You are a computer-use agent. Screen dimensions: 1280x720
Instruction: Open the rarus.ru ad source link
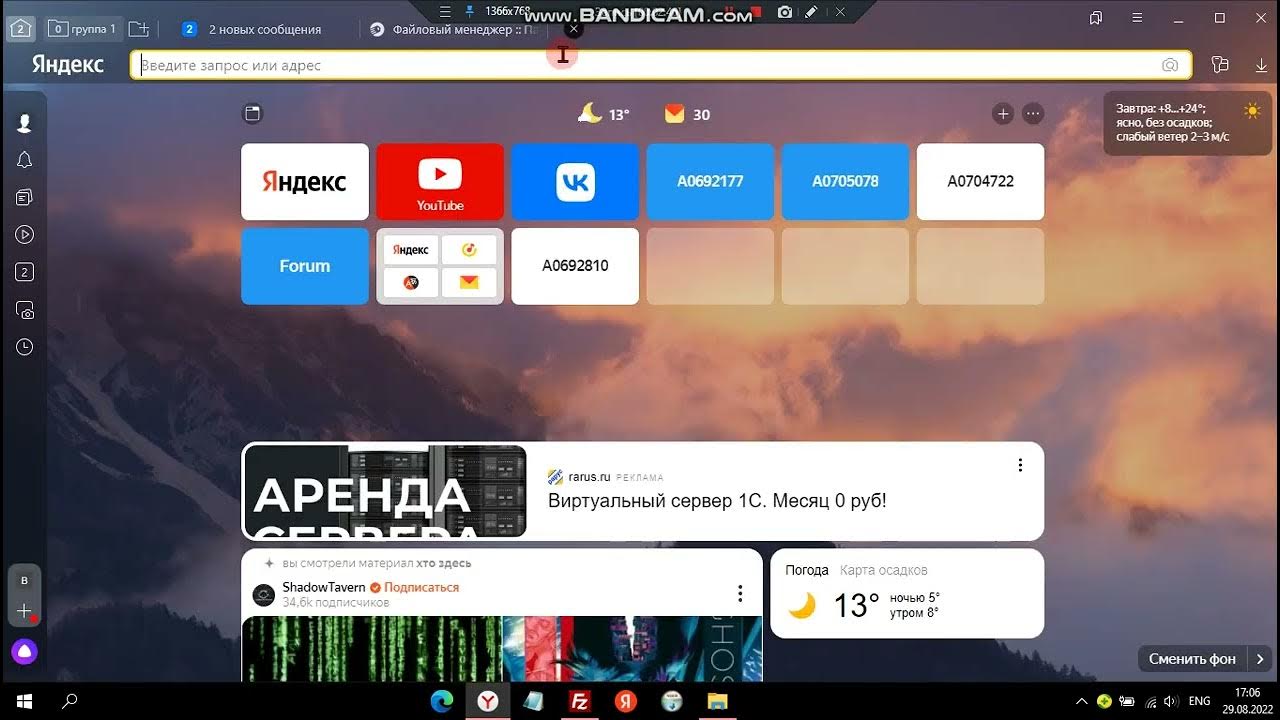589,477
